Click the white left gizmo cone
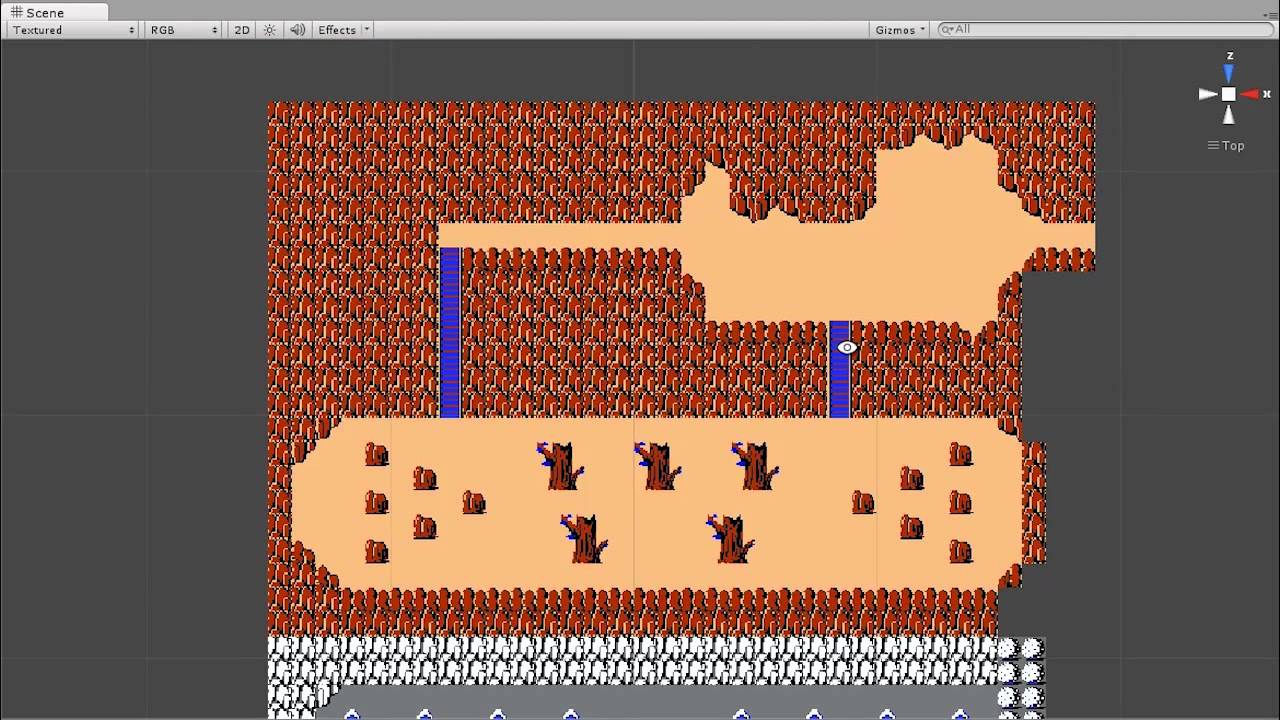Screen dimensions: 1280x720 [x=1208, y=94]
